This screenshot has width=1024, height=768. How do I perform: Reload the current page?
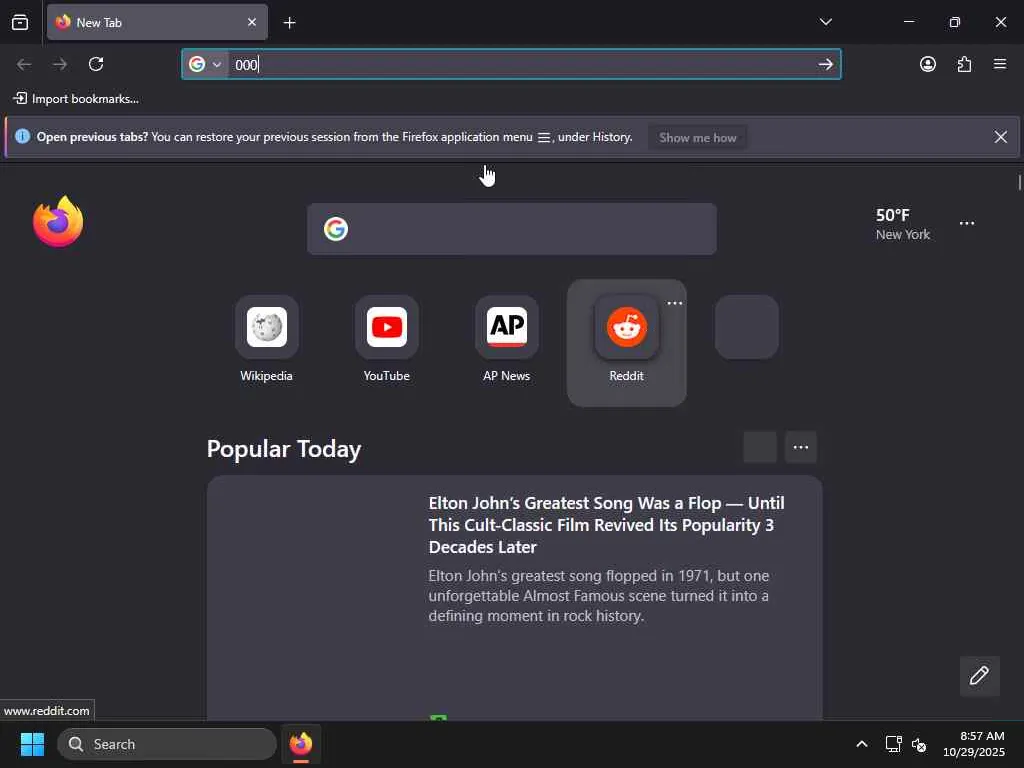(x=96, y=64)
